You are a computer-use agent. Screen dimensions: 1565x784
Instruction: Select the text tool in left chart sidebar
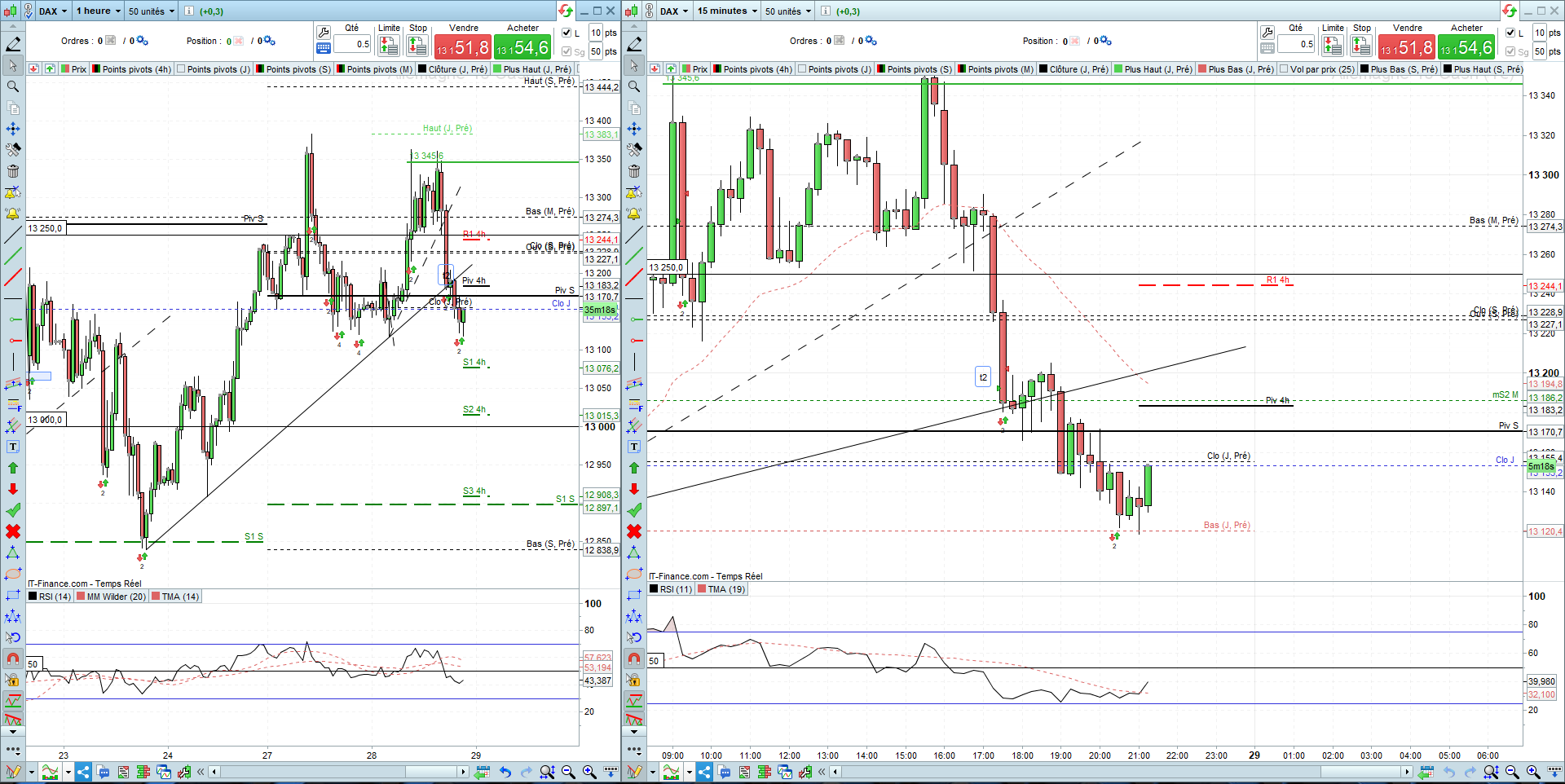13,447
